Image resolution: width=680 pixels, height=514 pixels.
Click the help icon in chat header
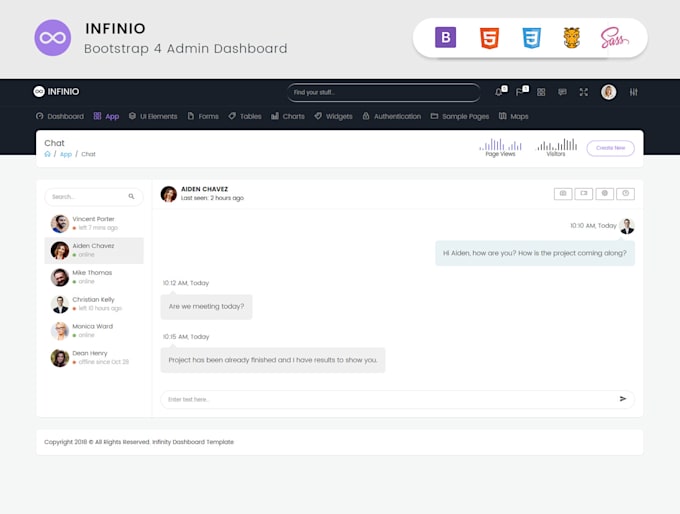click(626, 194)
